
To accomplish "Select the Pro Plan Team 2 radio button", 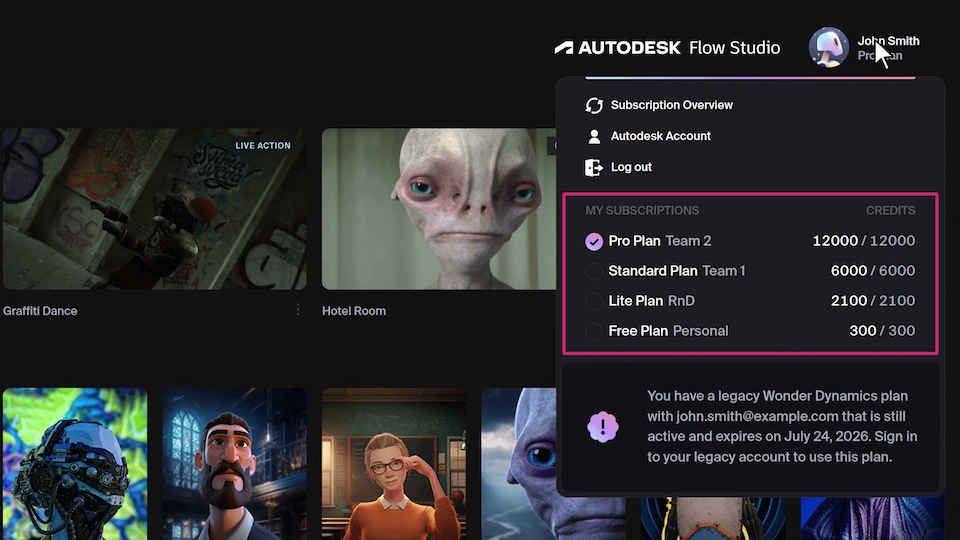I will point(594,241).
